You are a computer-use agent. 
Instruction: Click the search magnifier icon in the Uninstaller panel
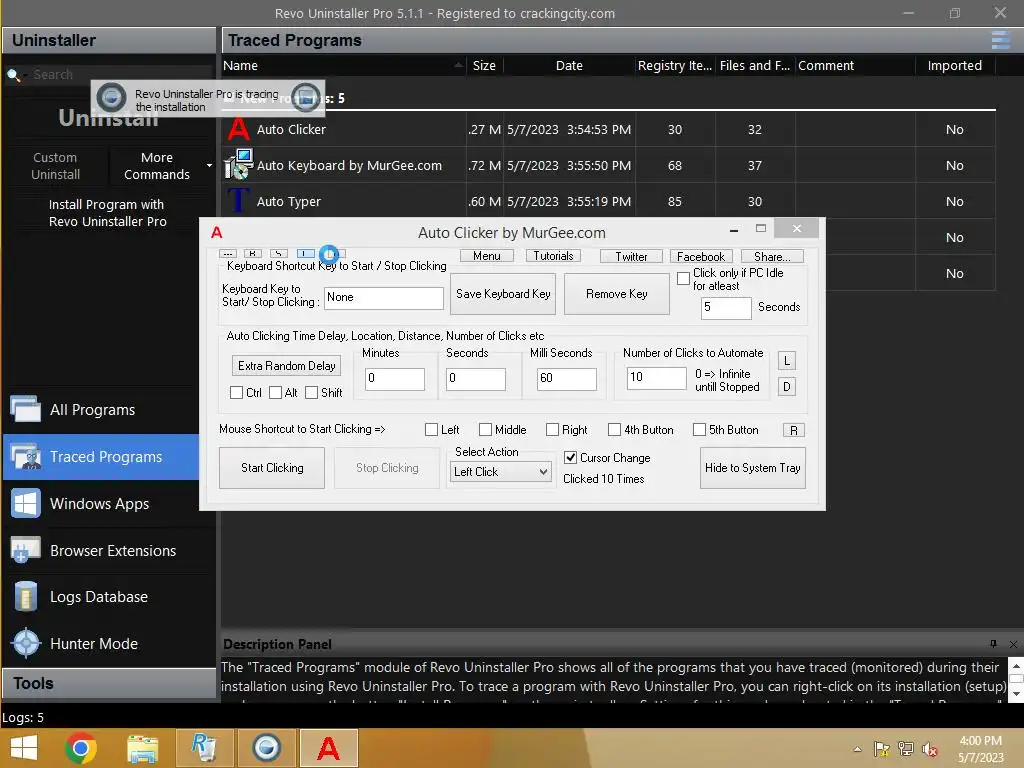tap(13, 74)
